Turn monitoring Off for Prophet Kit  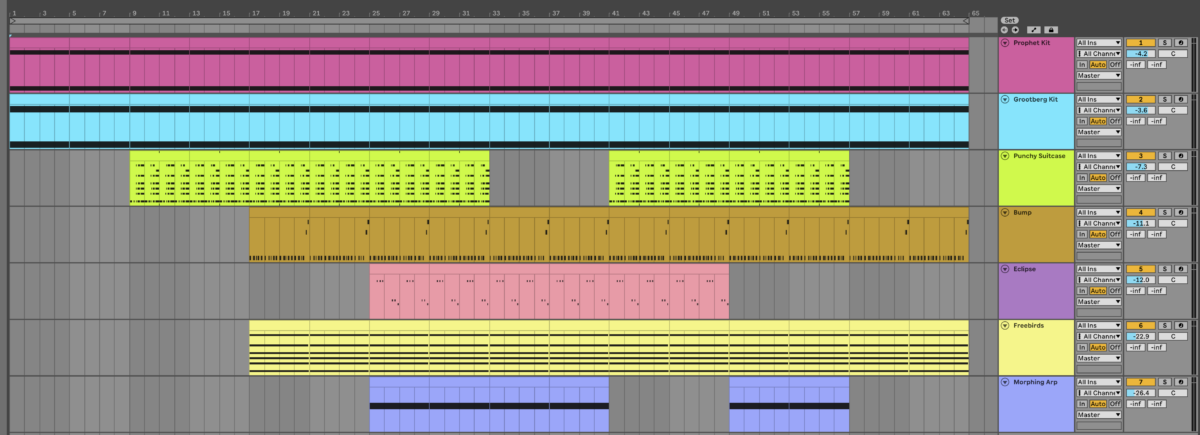pos(1114,65)
